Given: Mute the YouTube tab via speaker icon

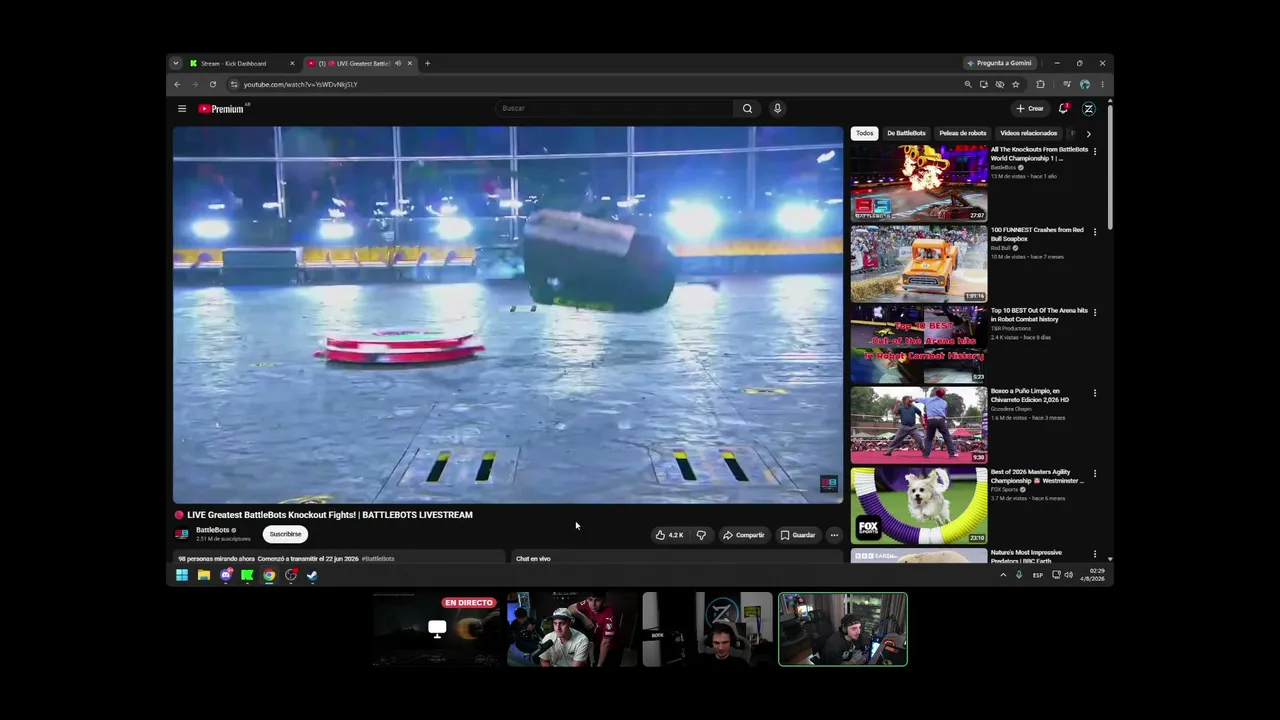Looking at the screenshot, I should click(397, 63).
